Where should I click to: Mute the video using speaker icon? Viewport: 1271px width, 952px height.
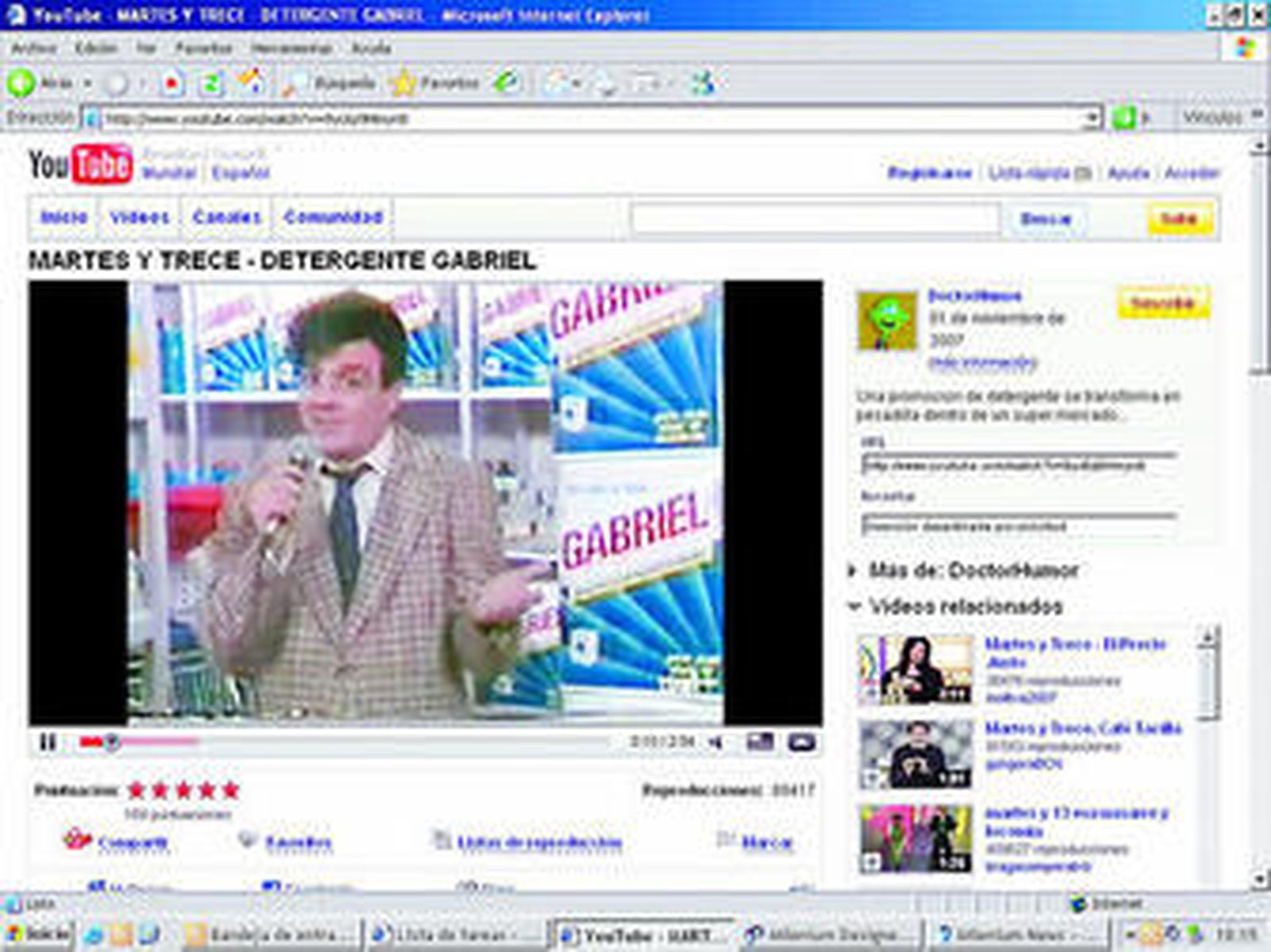[716, 742]
